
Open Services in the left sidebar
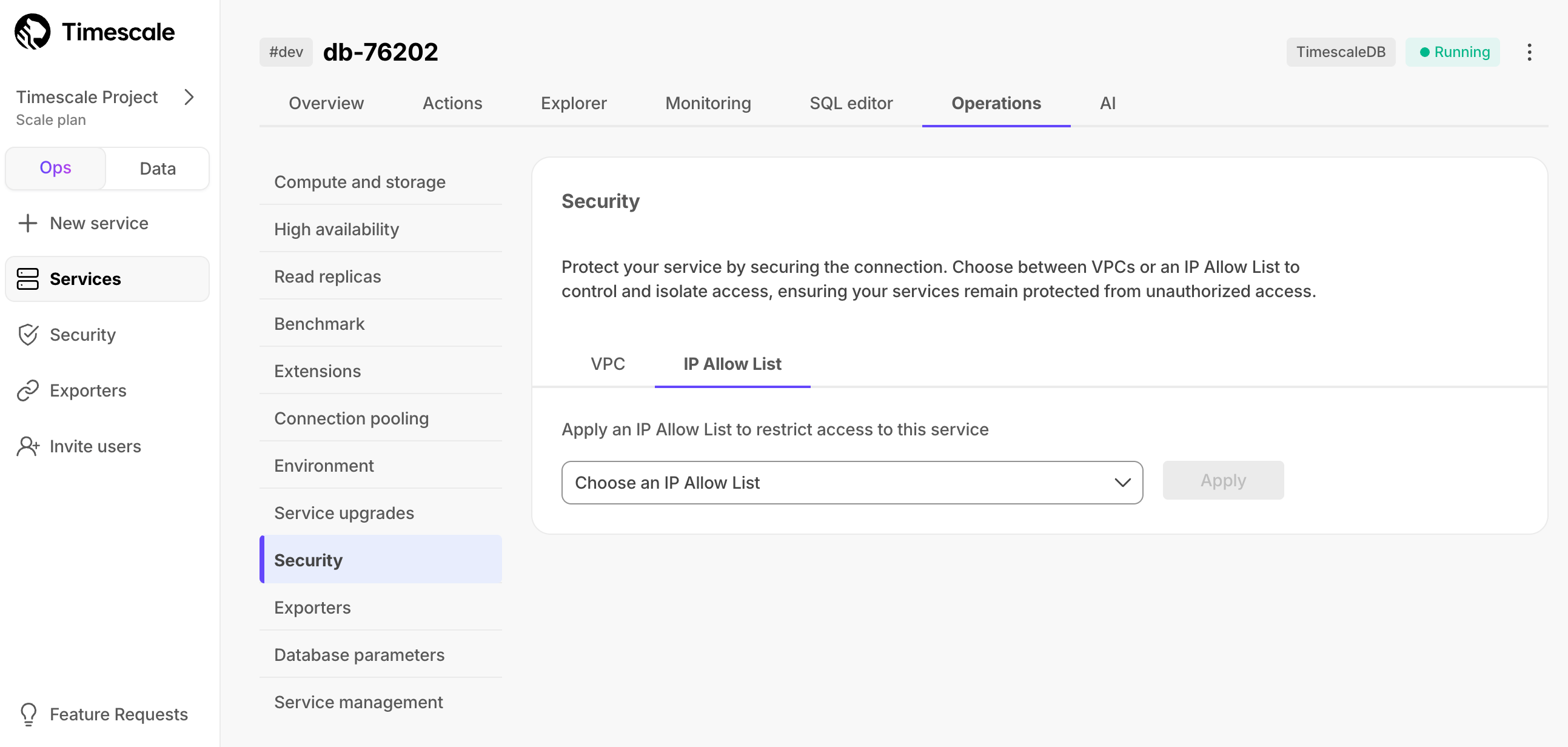[107, 279]
